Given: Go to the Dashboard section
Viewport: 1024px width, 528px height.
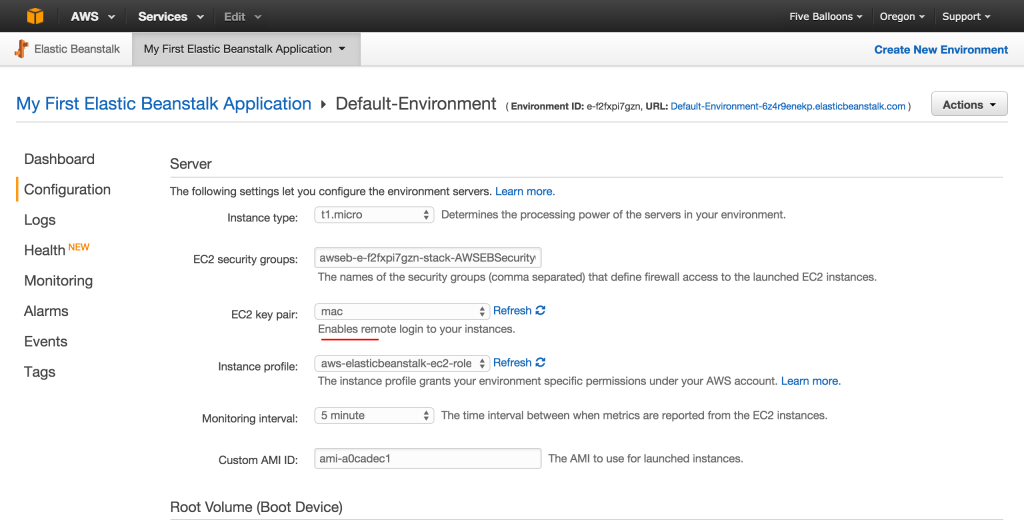Looking at the screenshot, I should tap(59, 159).
